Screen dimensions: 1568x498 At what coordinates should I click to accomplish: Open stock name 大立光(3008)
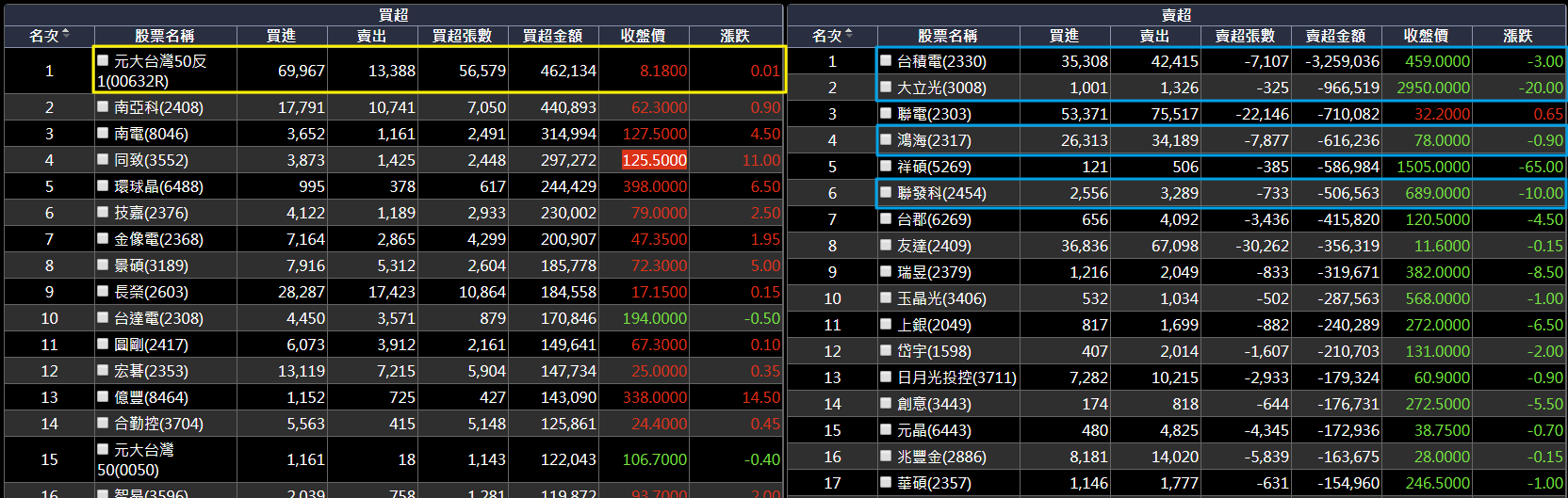coord(941,88)
